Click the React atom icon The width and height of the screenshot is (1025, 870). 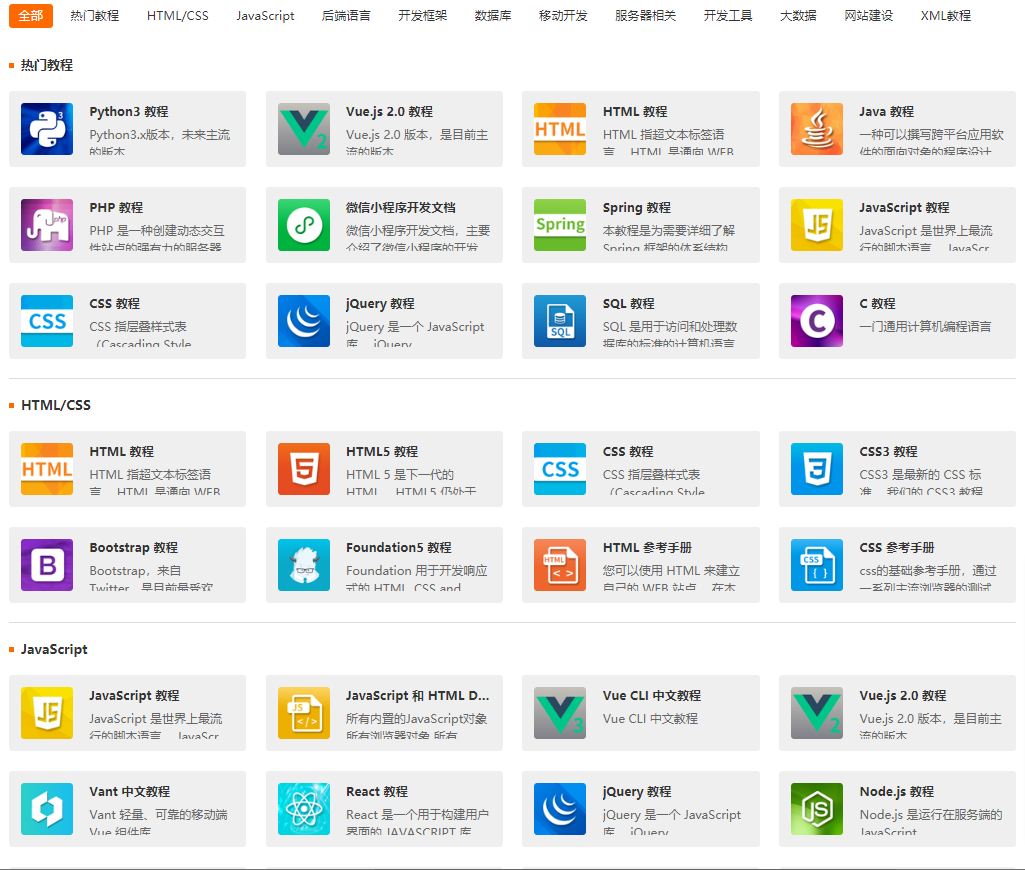(x=304, y=809)
